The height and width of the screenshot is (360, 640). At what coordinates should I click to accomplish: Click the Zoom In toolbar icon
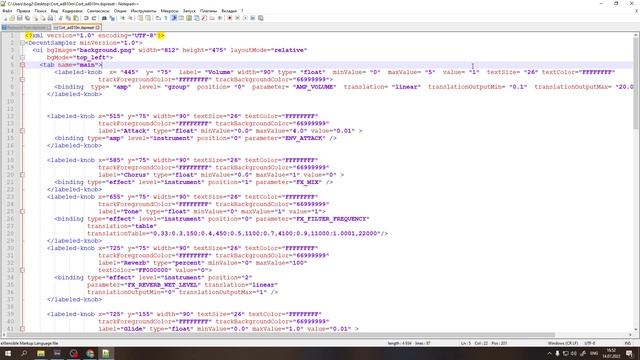click(122, 18)
